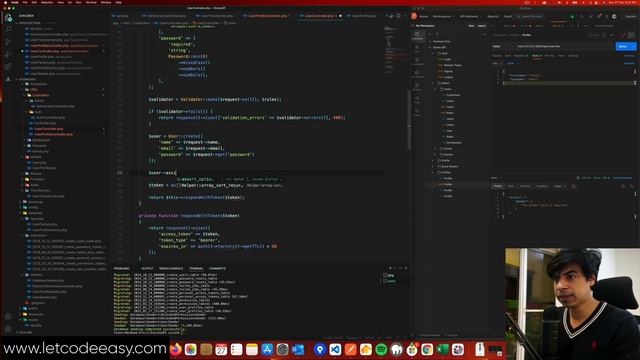Open the Terminal menu in macOS menu bar
This screenshot has width=640, height=360.
tap(91, 2)
